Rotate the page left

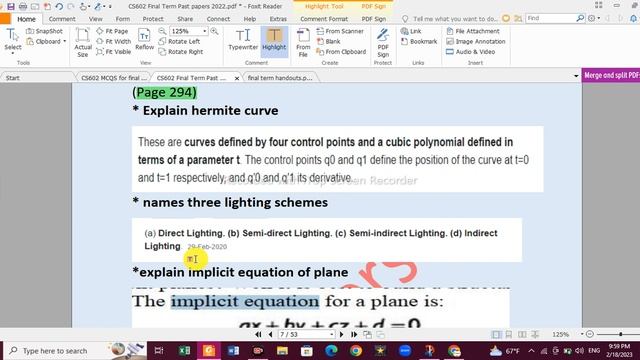(x=179, y=41)
